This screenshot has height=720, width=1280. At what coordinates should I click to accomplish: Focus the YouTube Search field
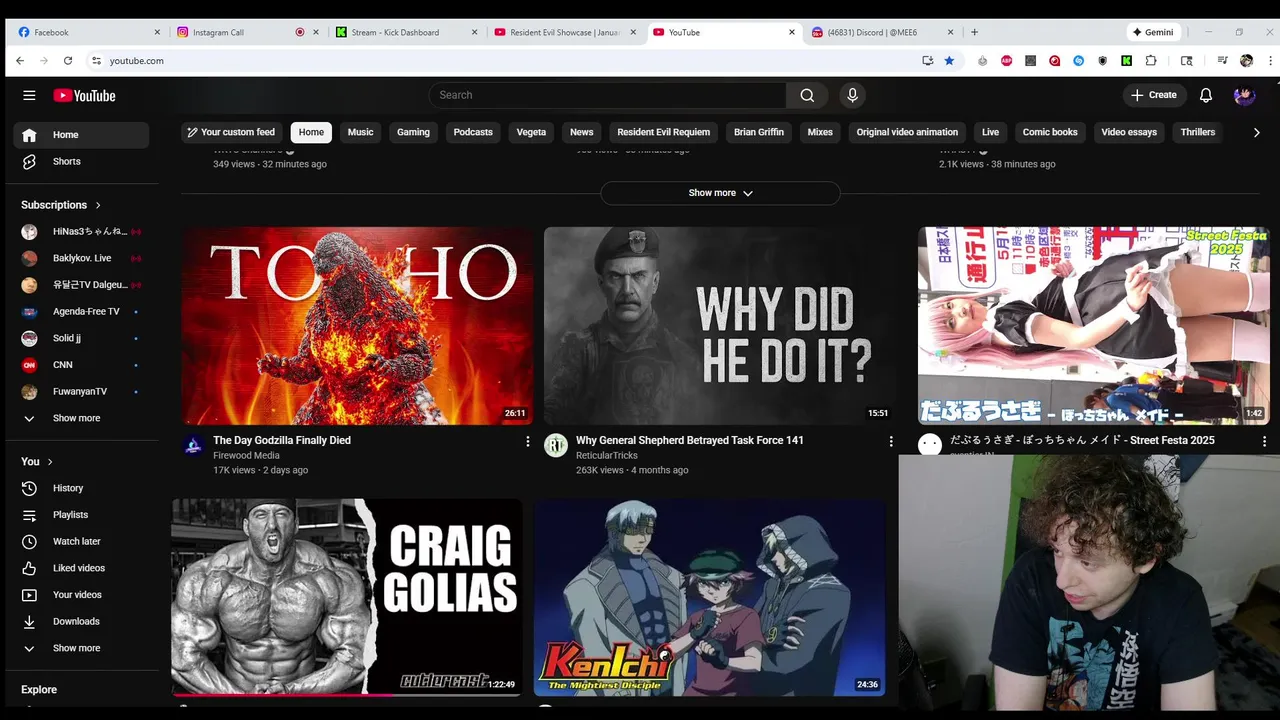[607, 95]
